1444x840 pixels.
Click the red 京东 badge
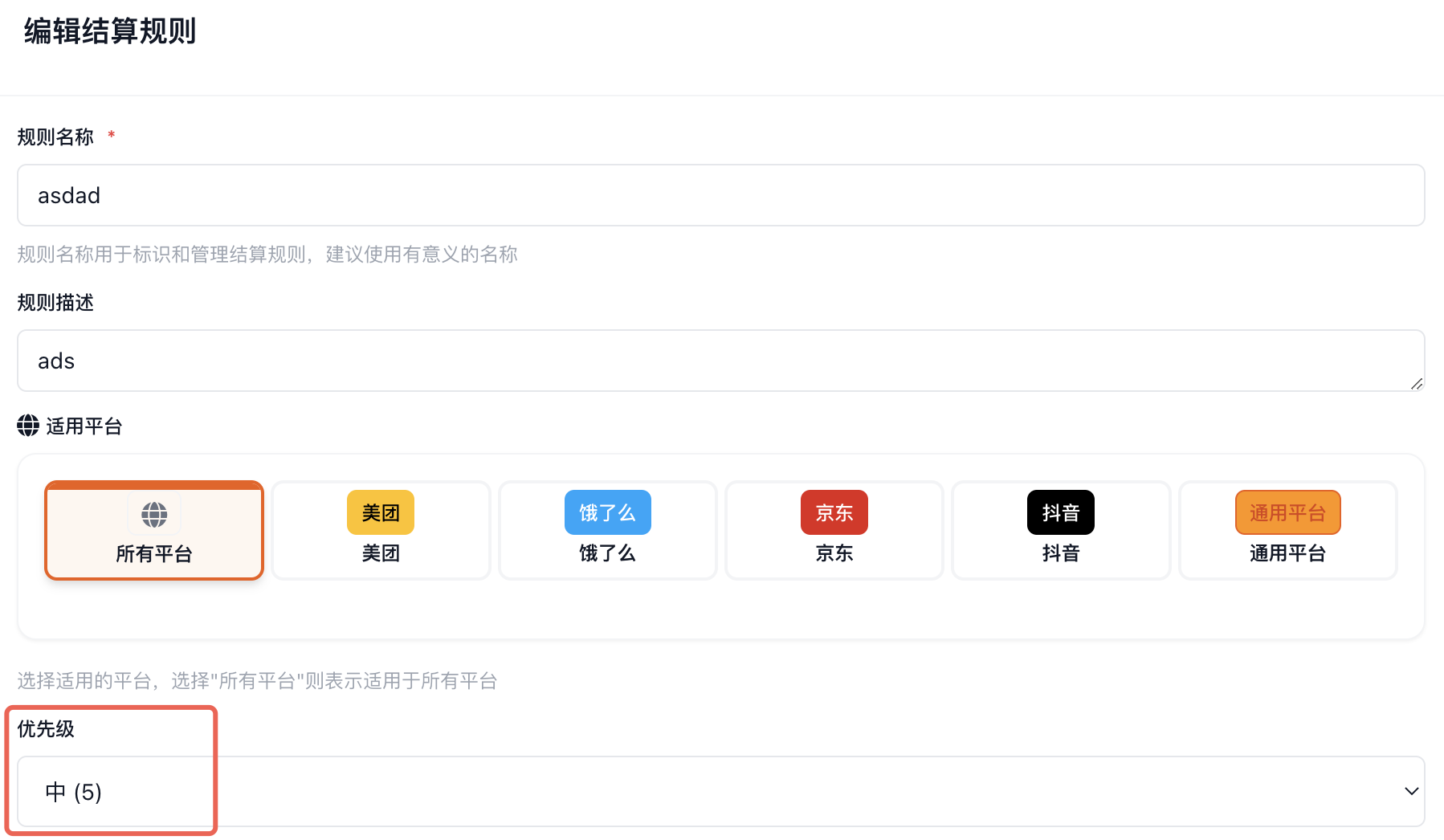834,512
